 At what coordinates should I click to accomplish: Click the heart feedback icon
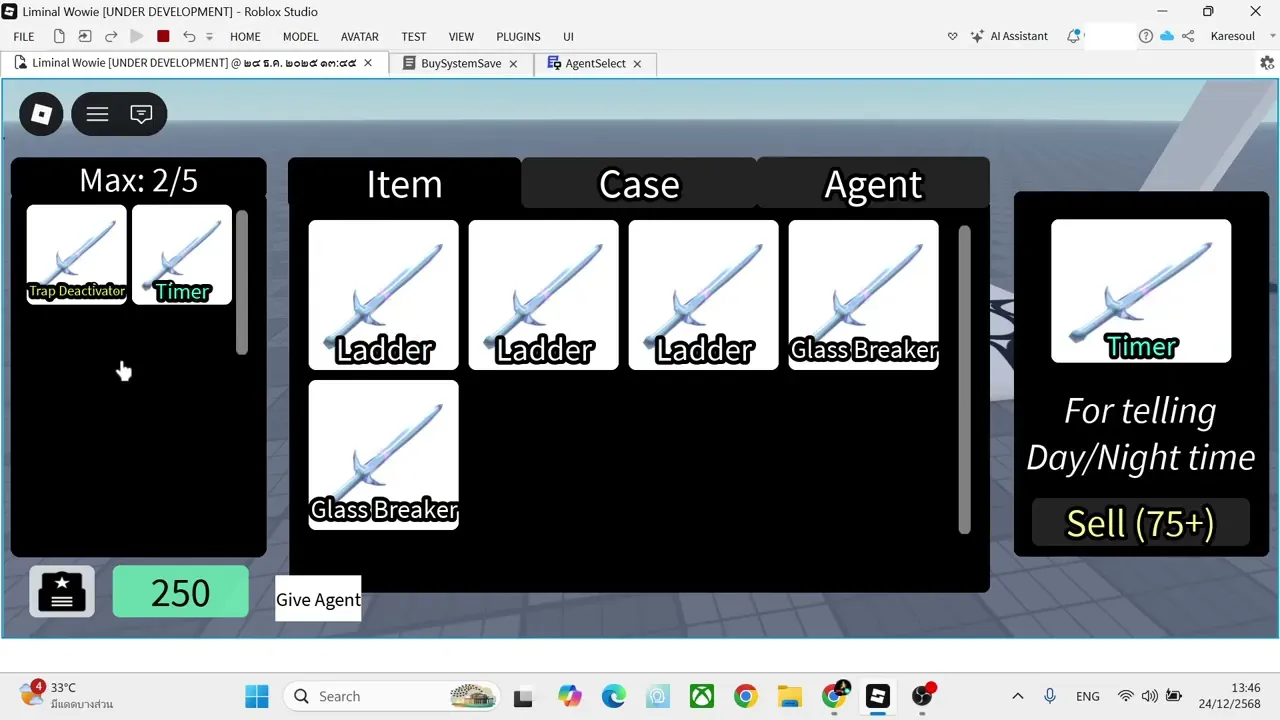tap(952, 36)
